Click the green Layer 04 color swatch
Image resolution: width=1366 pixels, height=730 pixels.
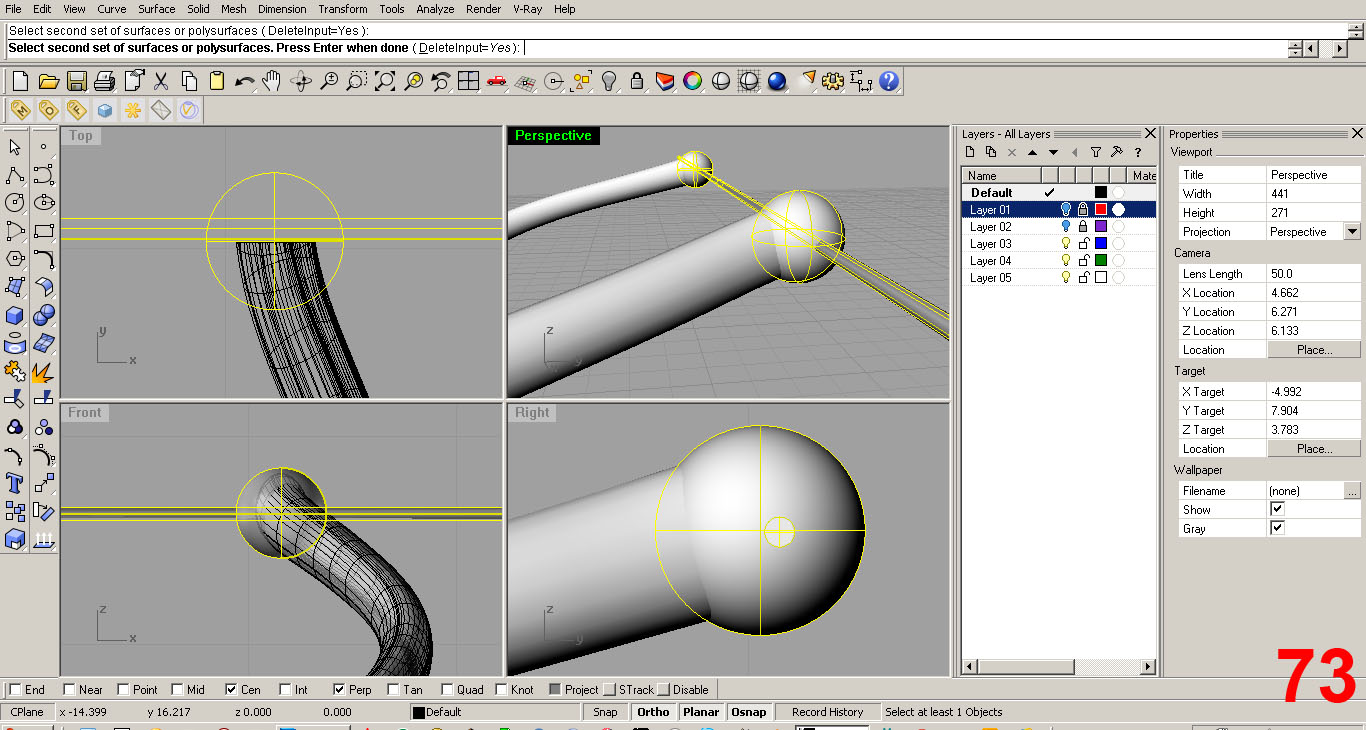pyautogui.click(x=1101, y=261)
